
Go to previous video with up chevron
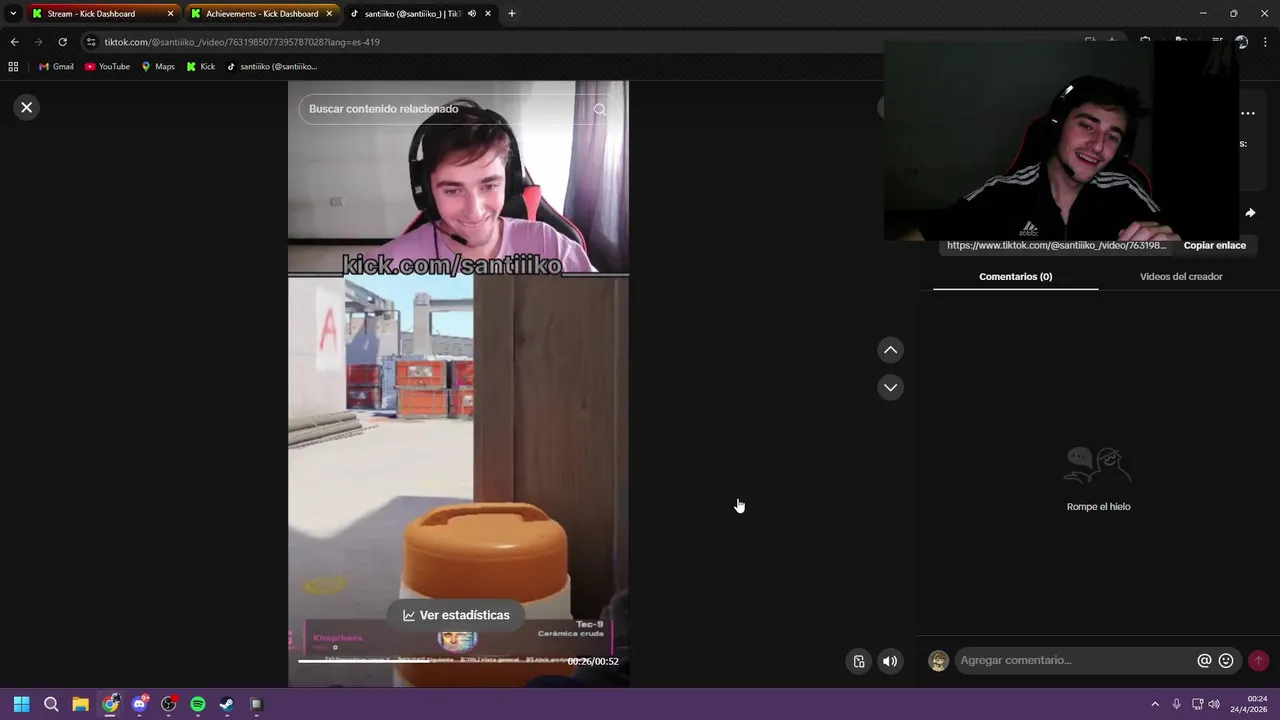[890, 350]
